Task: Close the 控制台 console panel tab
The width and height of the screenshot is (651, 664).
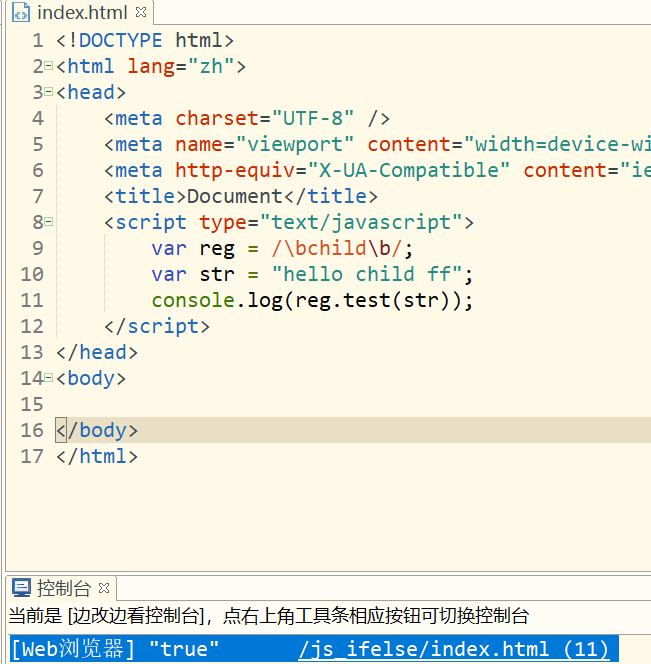Action: coord(104,588)
